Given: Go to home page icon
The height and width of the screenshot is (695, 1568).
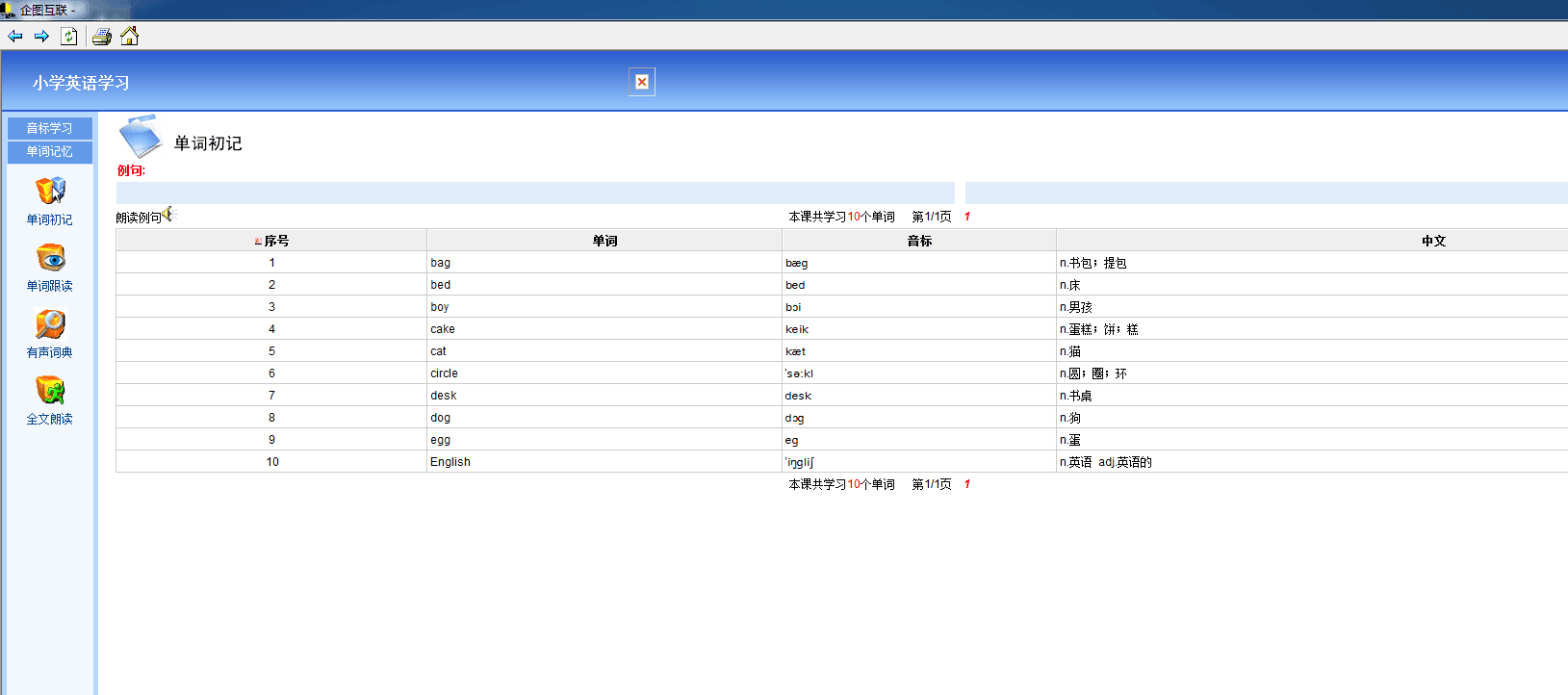Looking at the screenshot, I should click(x=130, y=37).
